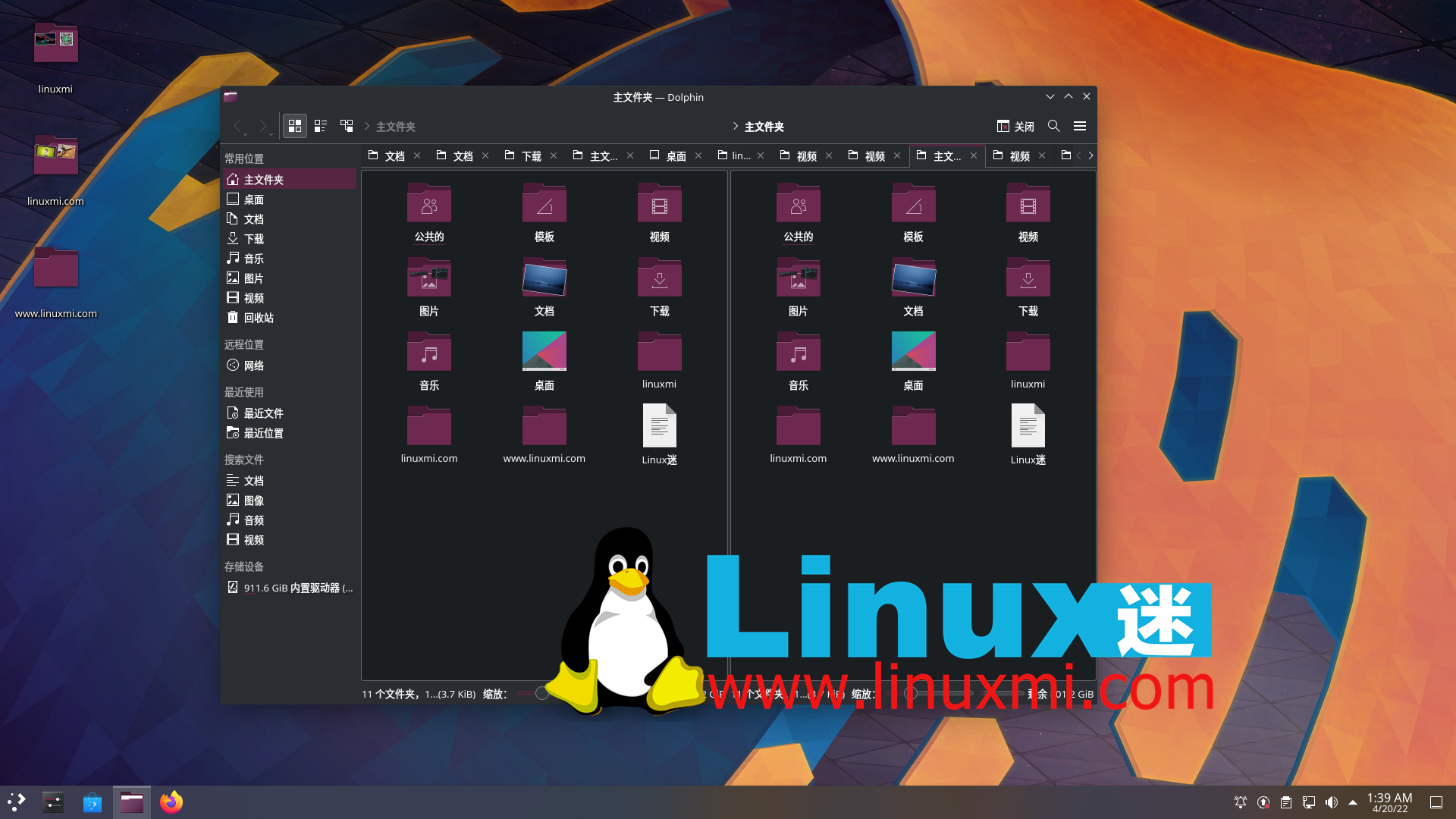Open the hamburger menu in Dolphin
The image size is (1456, 819).
click(x=1080, y=126)
